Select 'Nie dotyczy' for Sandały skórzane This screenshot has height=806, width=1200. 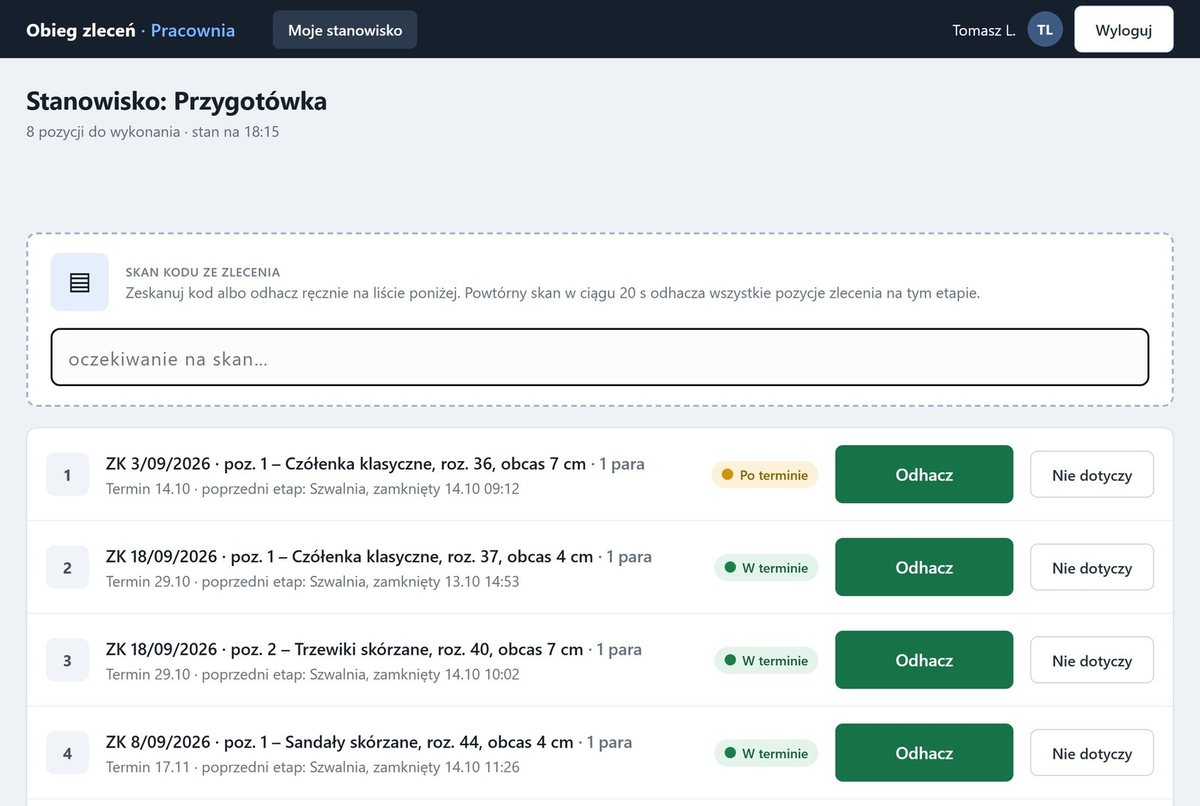(x=1092, y=754)
